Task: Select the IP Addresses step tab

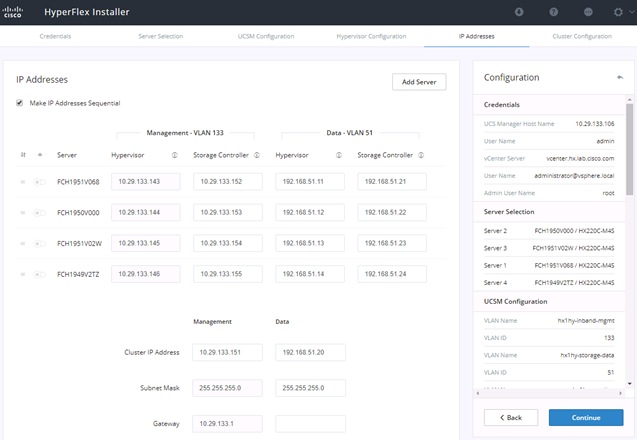Action: (x=477, y=36)
